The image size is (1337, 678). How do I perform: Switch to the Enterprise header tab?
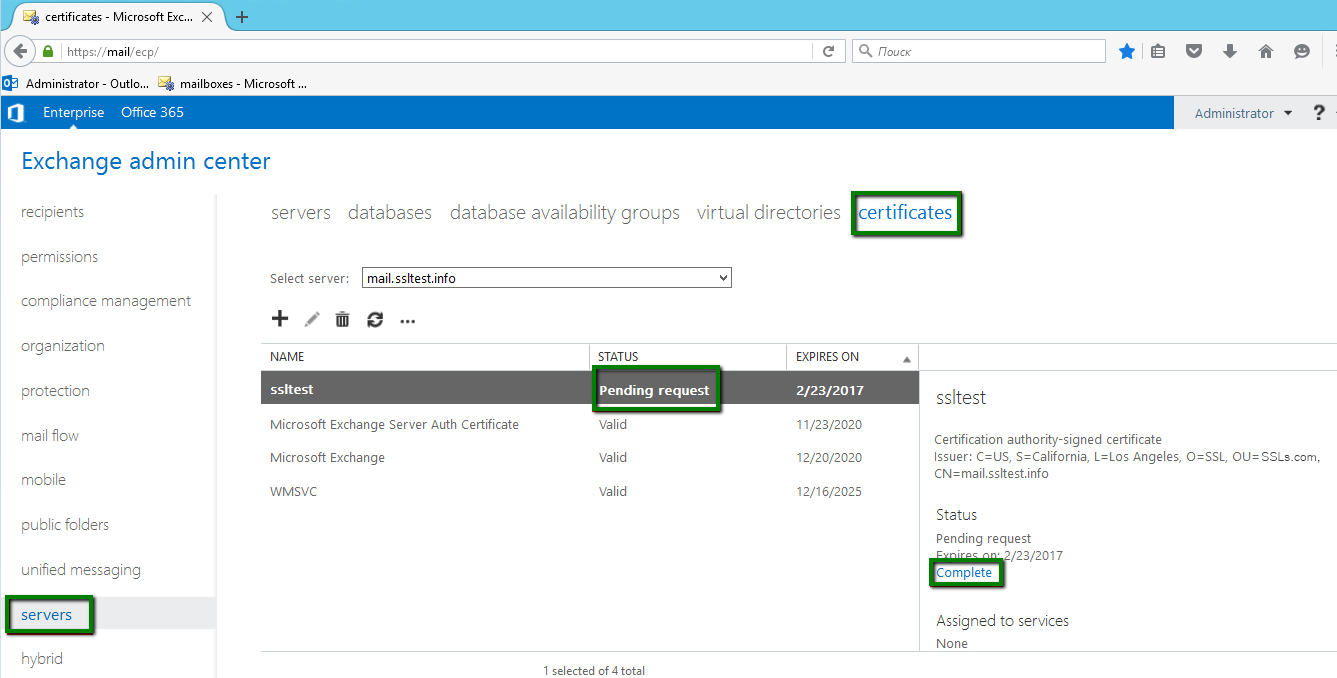coord(73,113)
